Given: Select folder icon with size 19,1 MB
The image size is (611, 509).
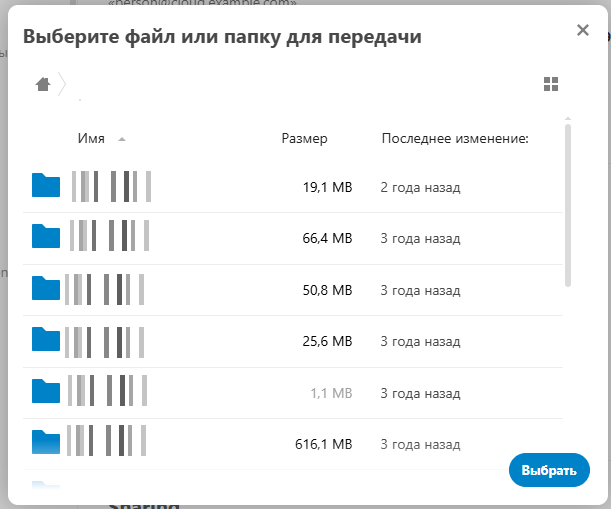Looking at the screenshot, I should click(46, 186).
